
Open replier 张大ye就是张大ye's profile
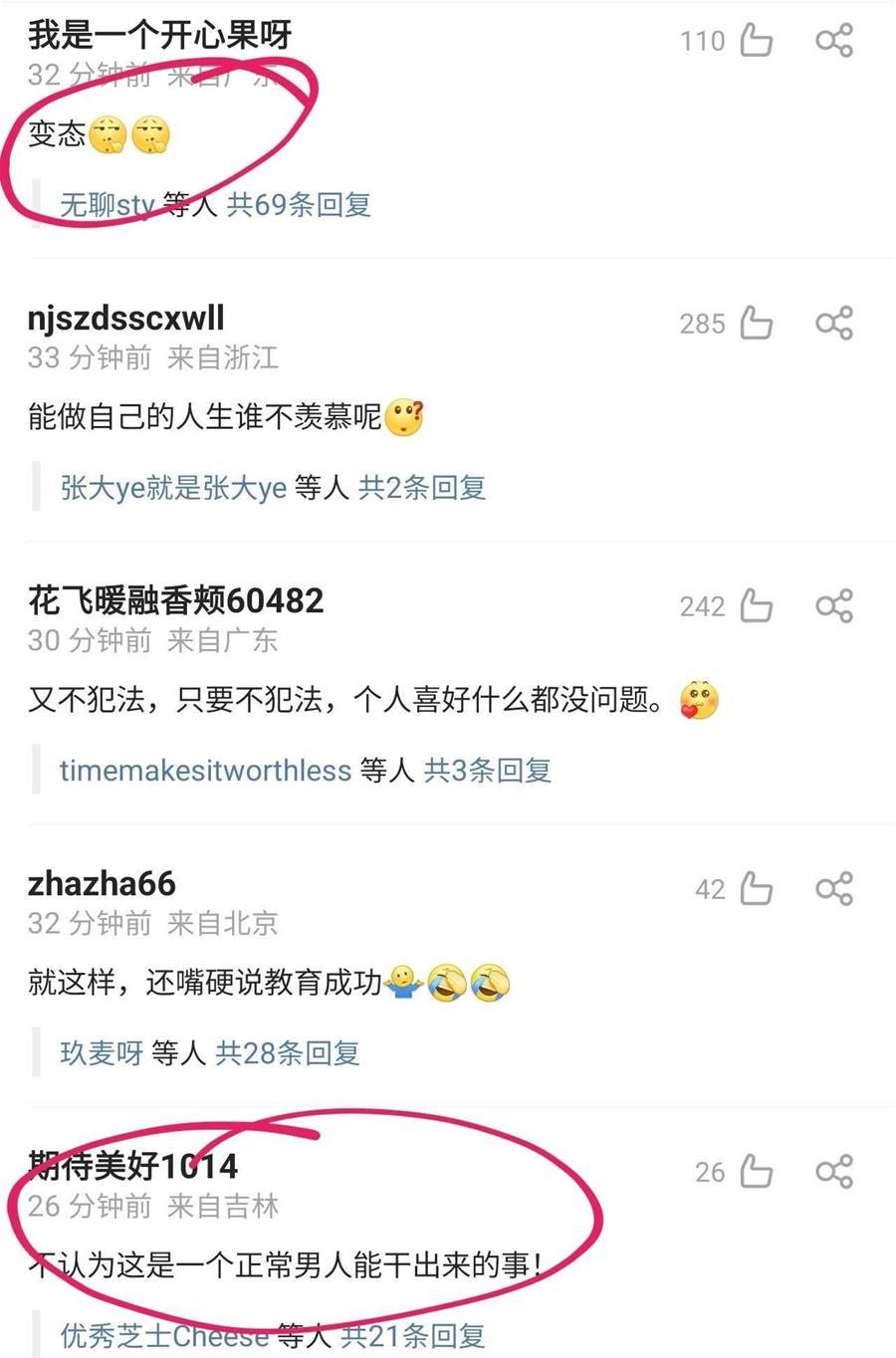[x=173, y=488]
